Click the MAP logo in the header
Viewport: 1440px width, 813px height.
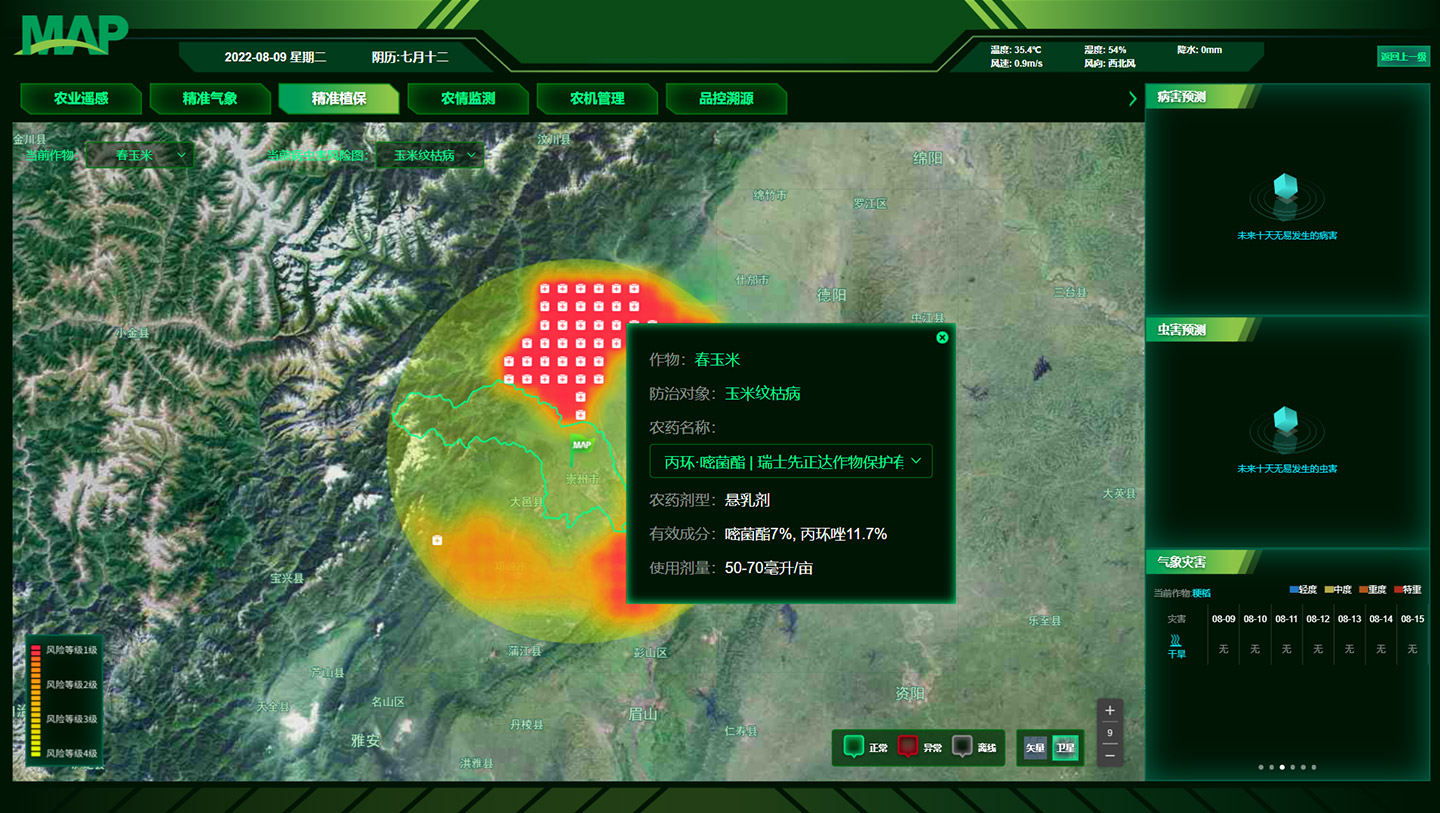[72, 35]
